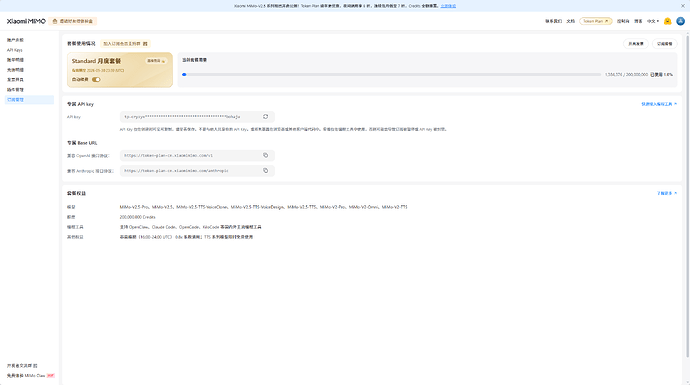Click the '200,000,000 Credits' quota text
Viewport: 690px width, 385px height.
coord(137,217)
